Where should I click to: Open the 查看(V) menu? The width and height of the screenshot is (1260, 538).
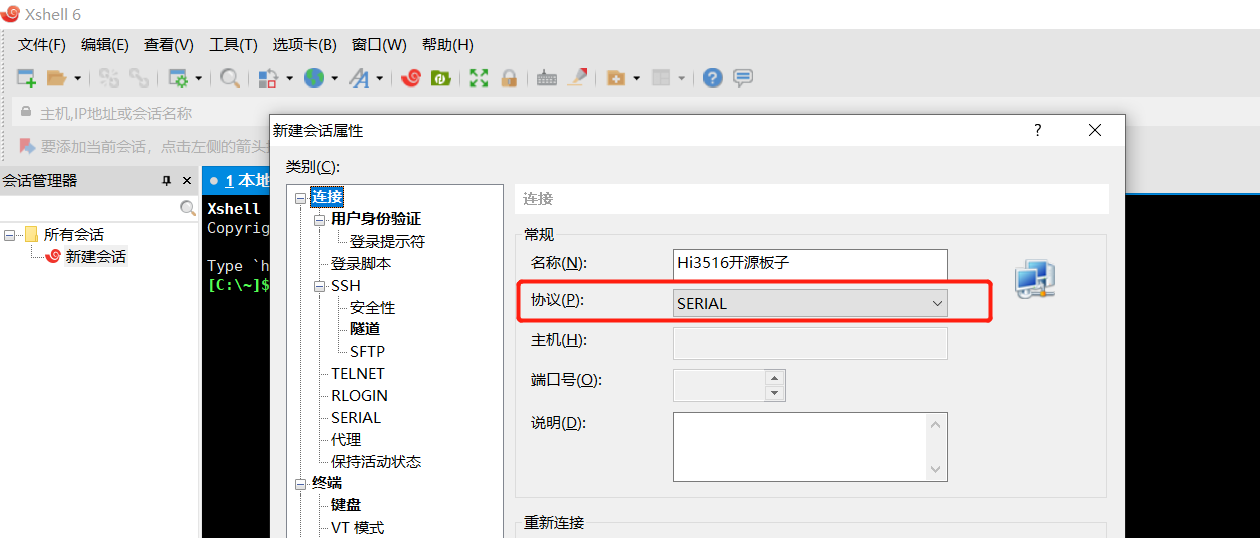pyautogui.click(x=169, y=45)
